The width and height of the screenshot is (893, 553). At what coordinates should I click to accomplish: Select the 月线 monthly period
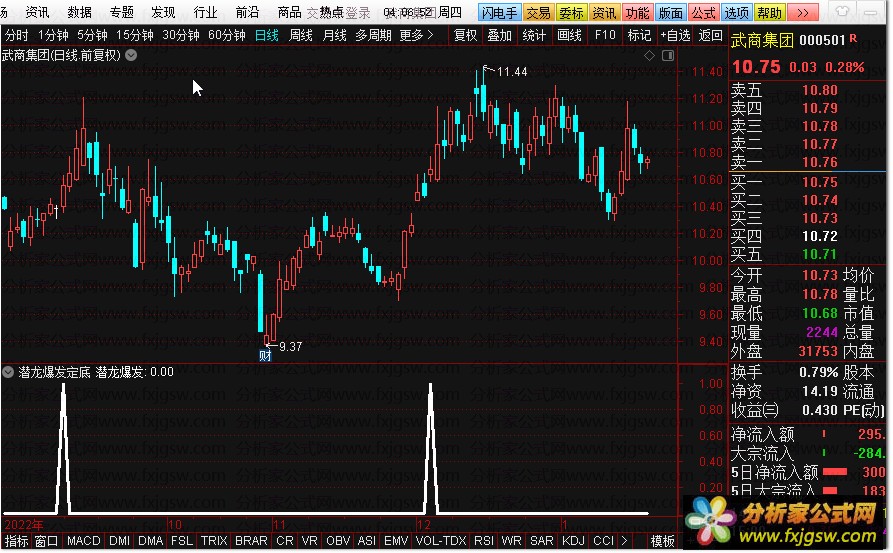tap(334, 35)
